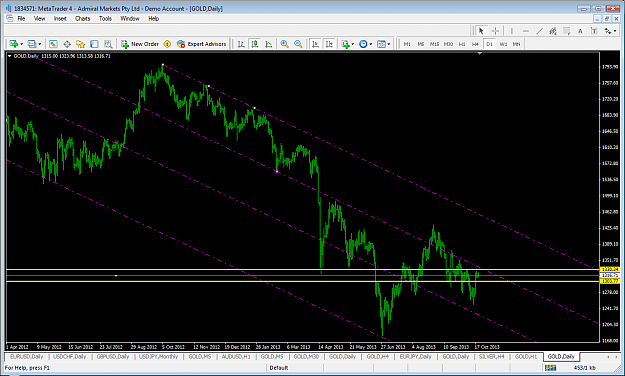
Task: Select the Text 'A' tool
Action: pyautogui.click(x=580, y=31)
